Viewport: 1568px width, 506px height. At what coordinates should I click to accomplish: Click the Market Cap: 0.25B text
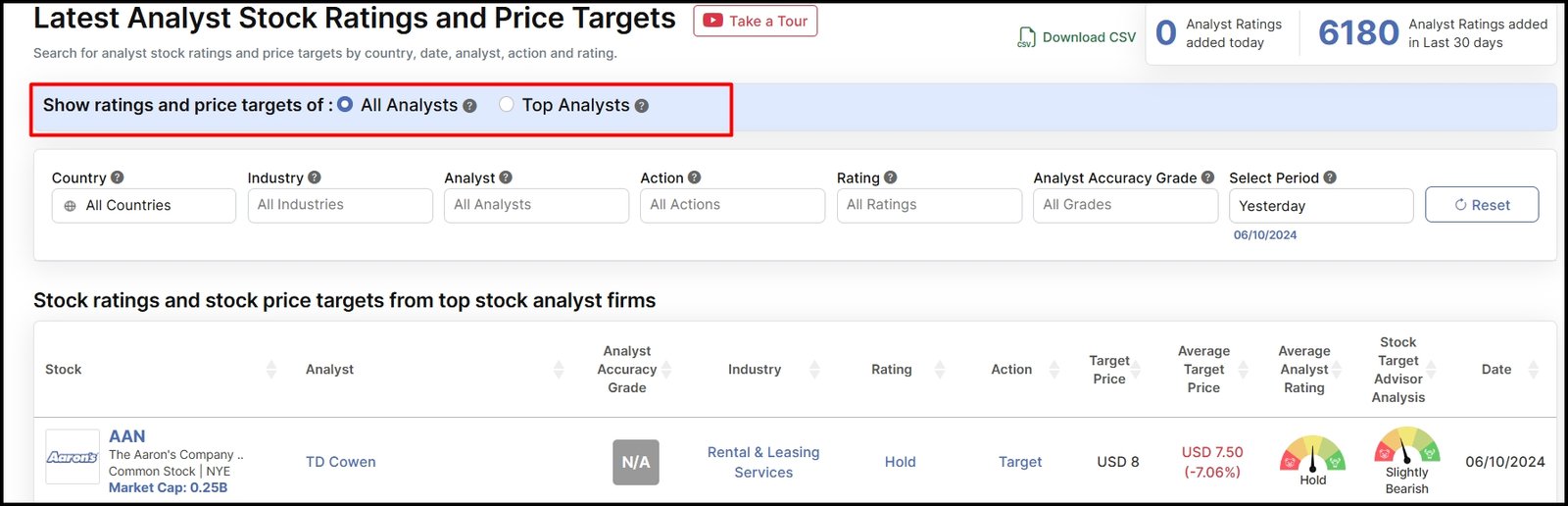coord(168,487)
